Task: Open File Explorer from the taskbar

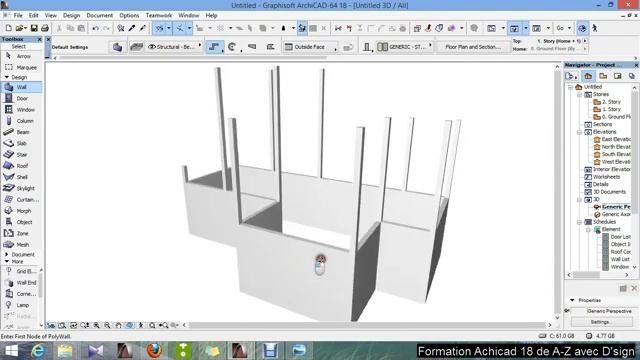Action: pos(65,351)
